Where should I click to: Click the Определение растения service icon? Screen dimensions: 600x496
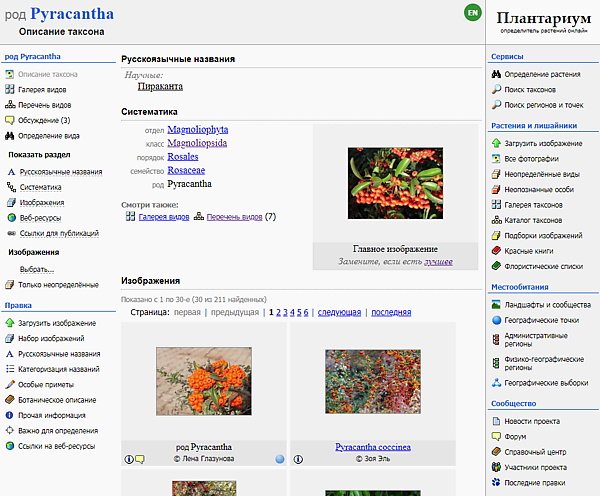(496, 75)
